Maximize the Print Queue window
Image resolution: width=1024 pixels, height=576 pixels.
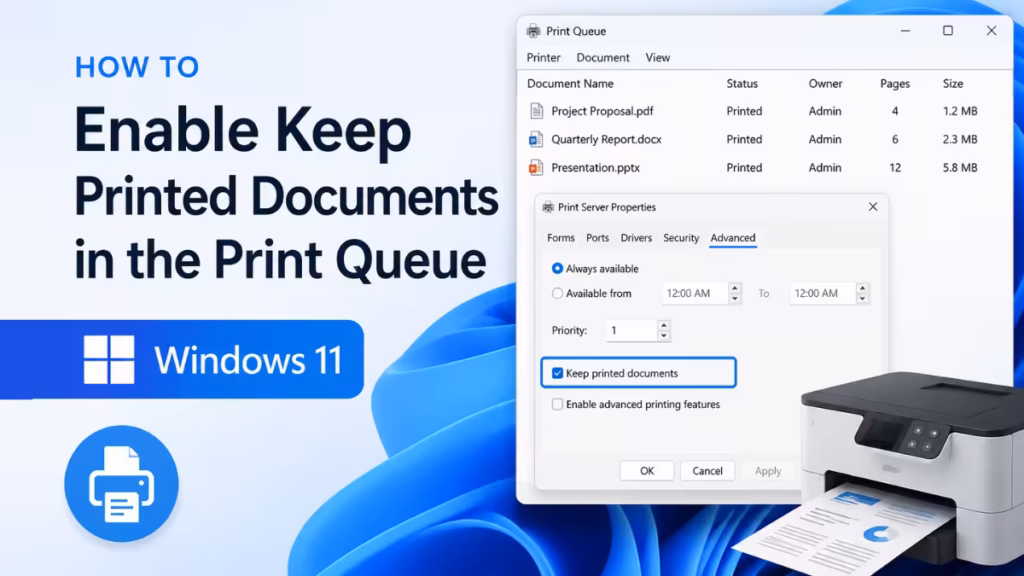948,31
